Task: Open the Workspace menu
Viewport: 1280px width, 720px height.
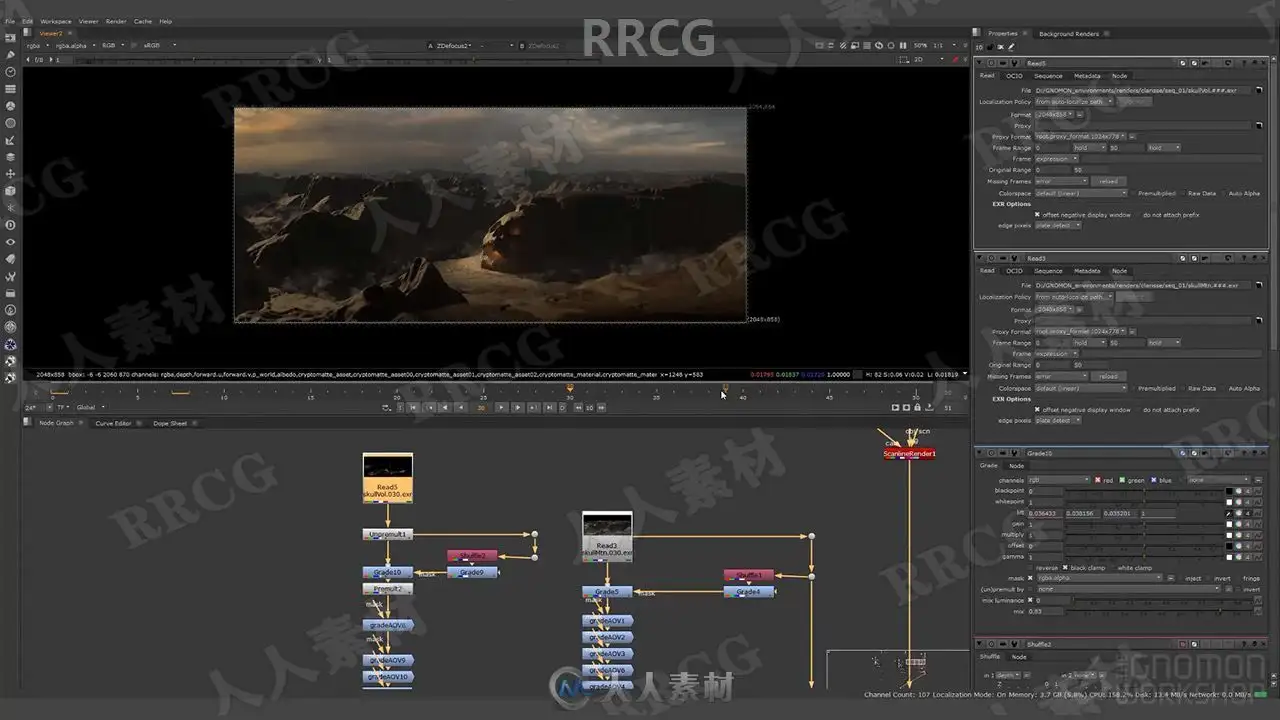Action: point(56,21)
